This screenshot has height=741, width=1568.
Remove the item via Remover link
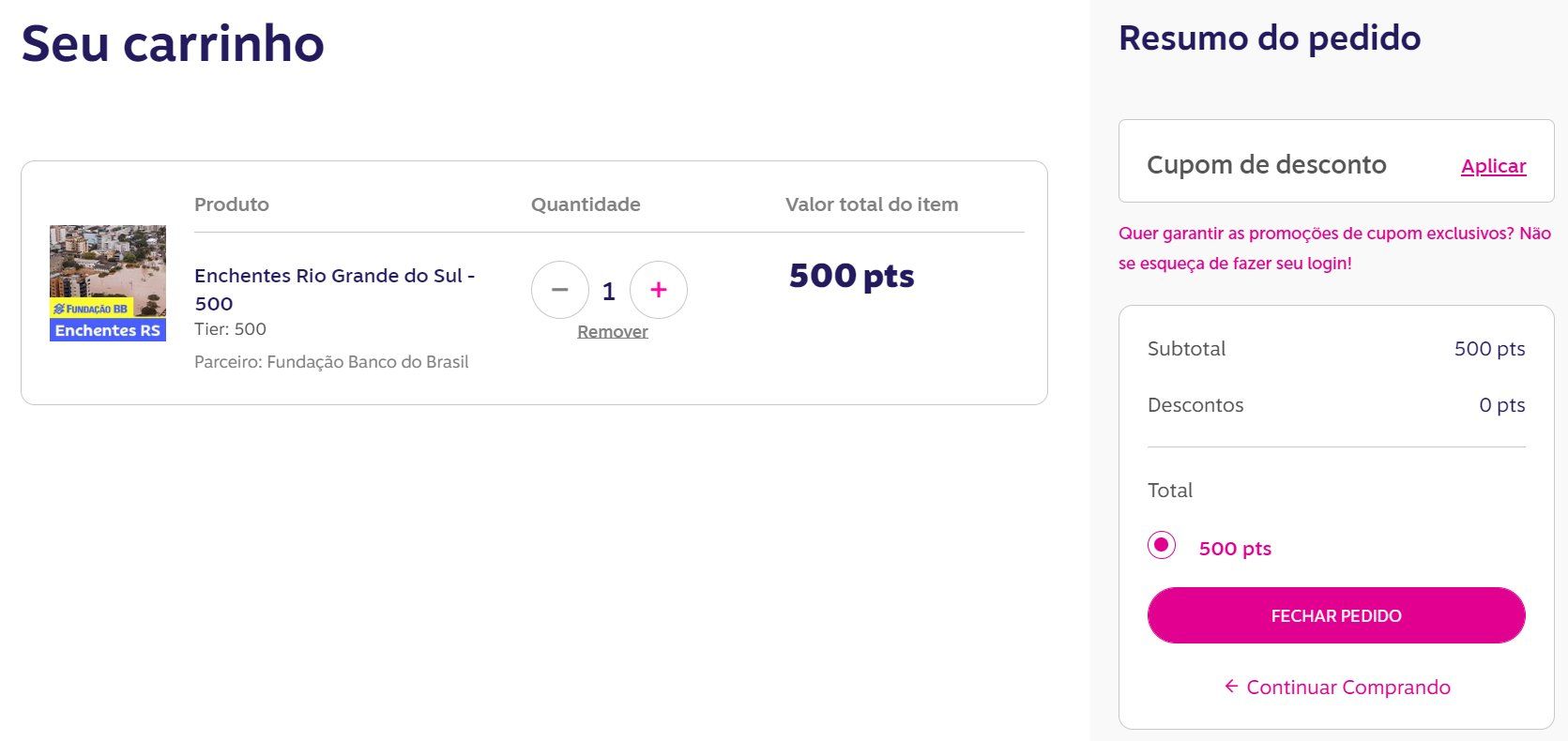coord(613,331)
